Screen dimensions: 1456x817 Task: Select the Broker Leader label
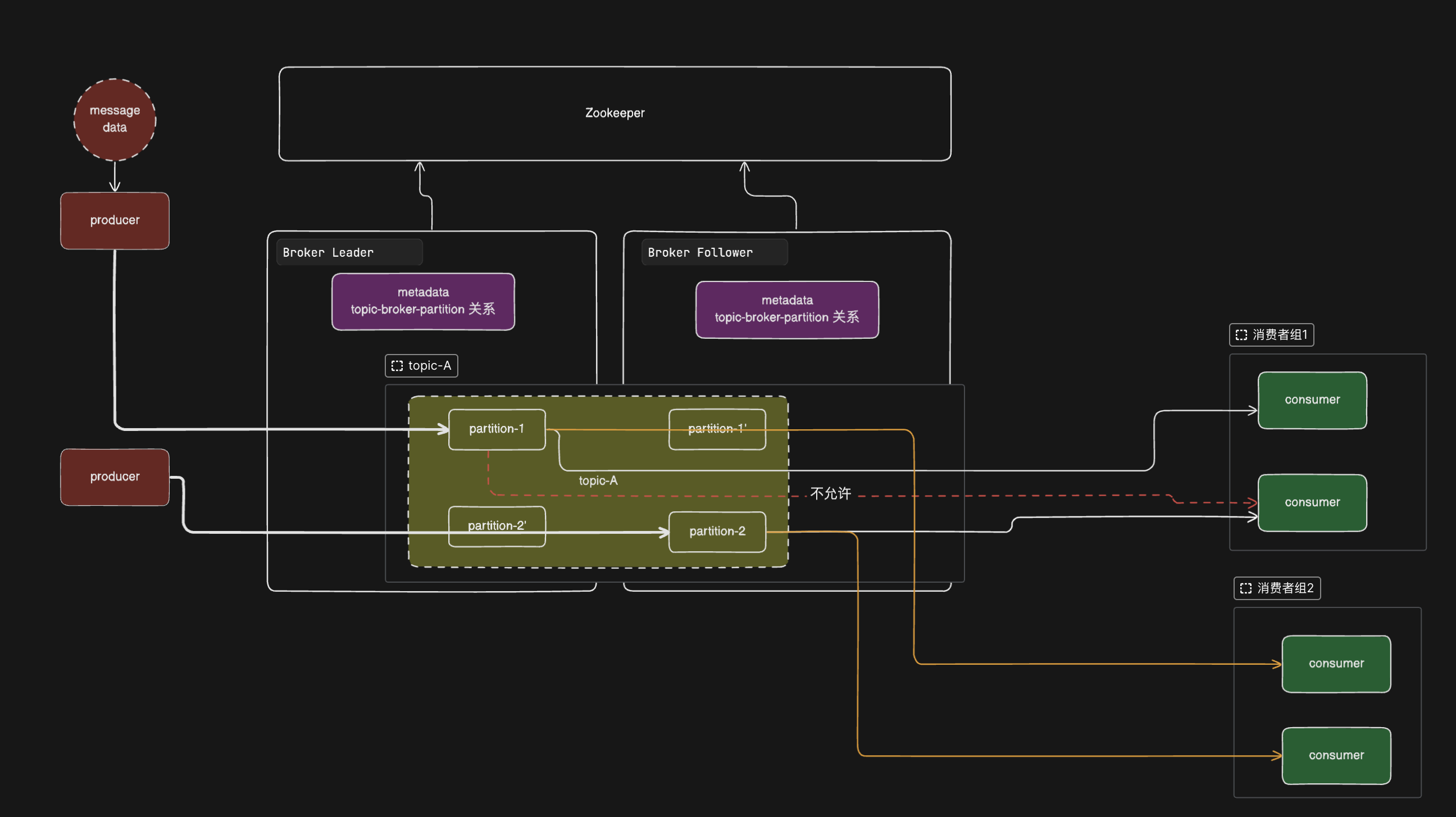tap(328, 253)
